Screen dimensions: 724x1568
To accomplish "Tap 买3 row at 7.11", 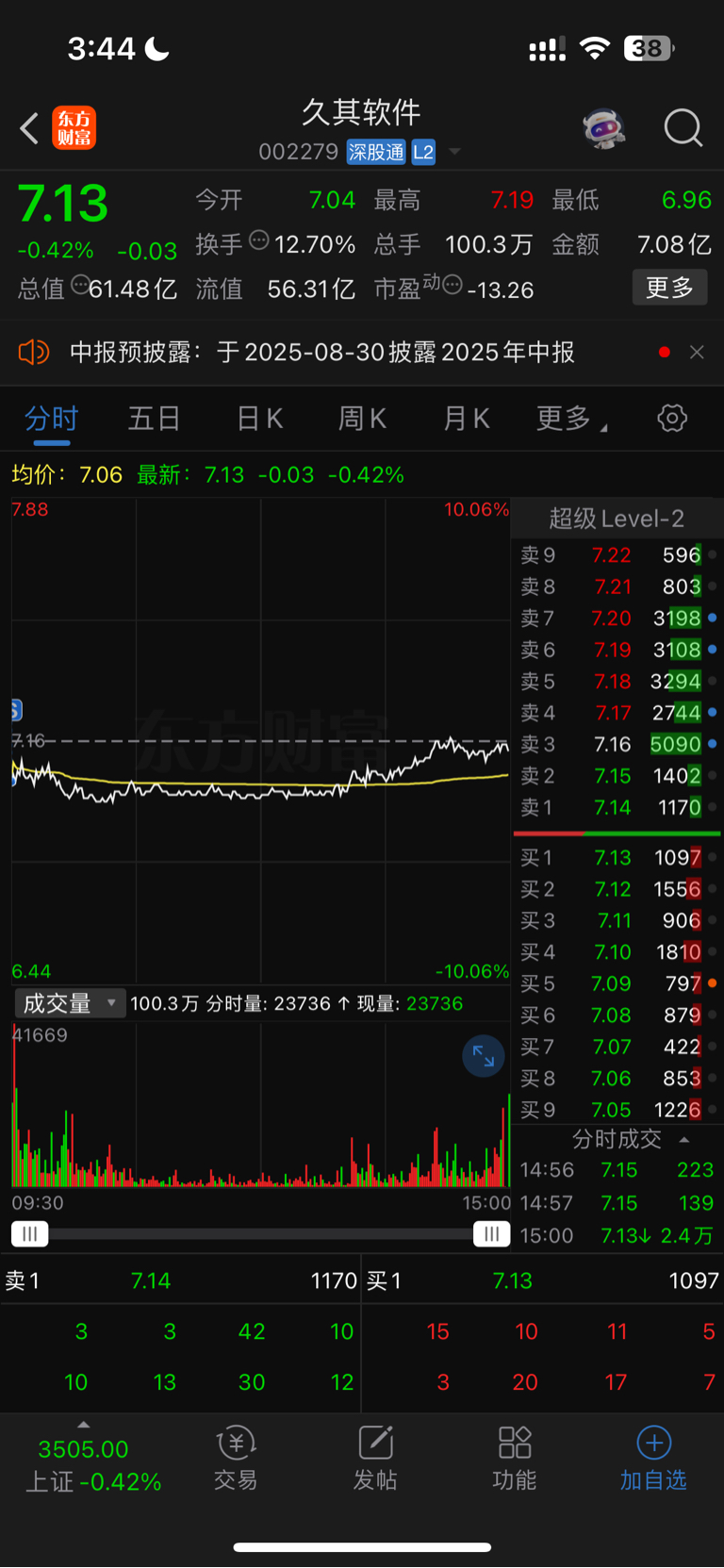I will 617,920.
